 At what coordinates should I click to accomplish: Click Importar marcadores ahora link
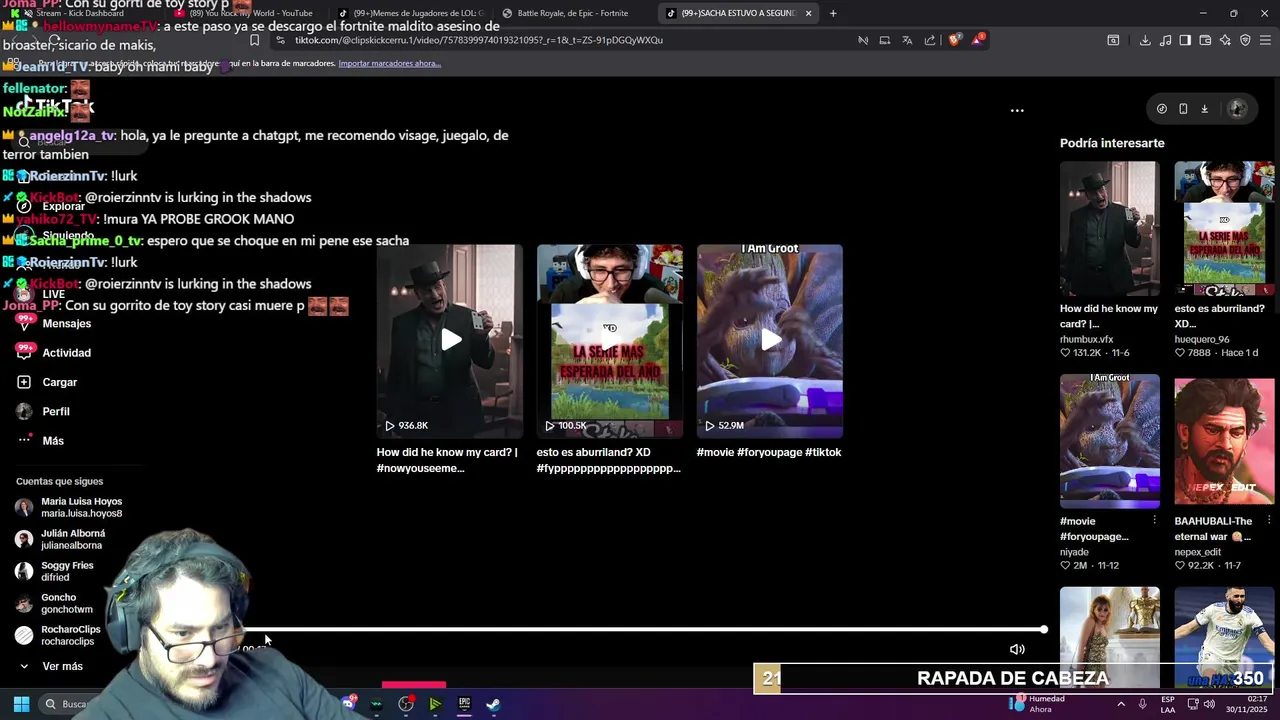point(389,63)
